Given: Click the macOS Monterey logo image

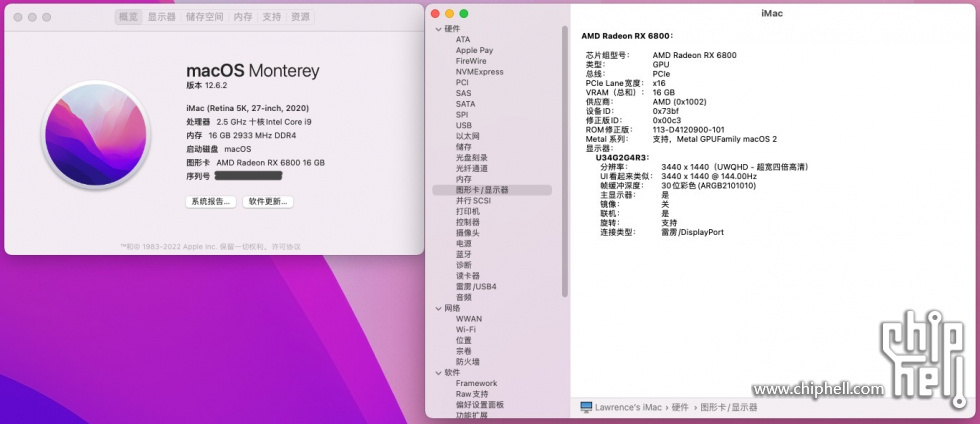Looking at the screenshot, I should 96,135.
